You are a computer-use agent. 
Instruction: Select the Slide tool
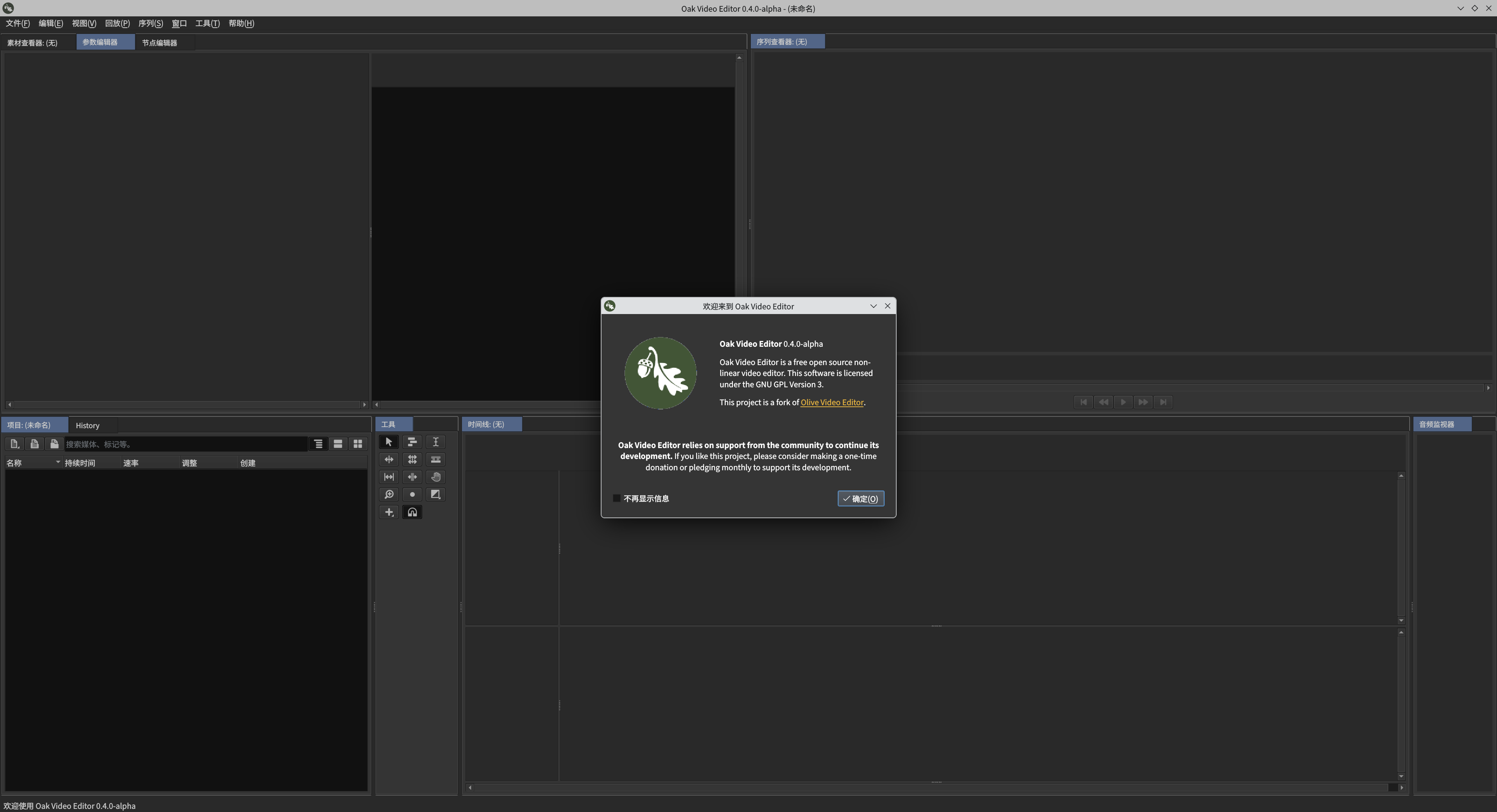click(x=412, y=477)
